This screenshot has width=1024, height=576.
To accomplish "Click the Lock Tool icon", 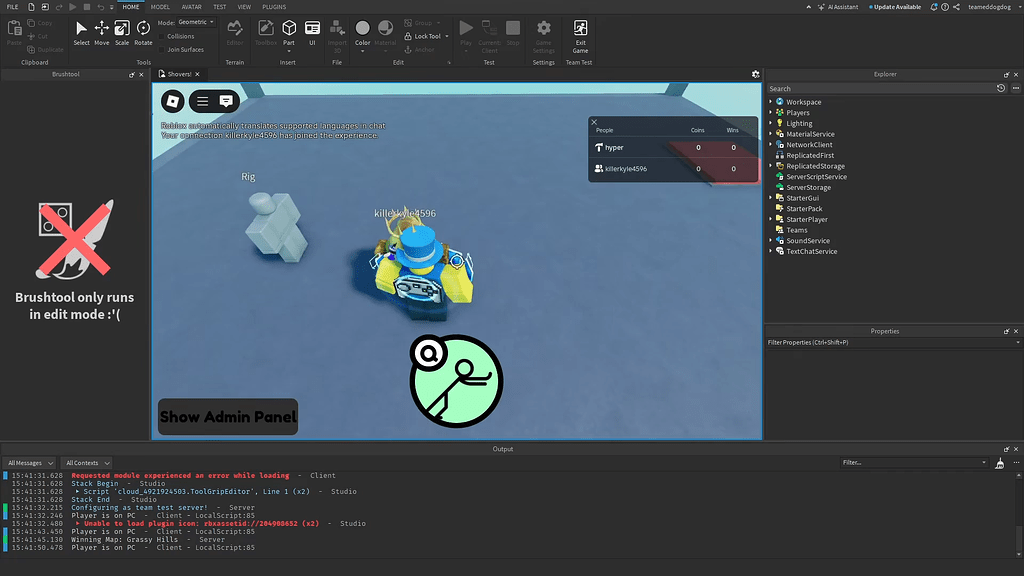I will coord(408,37).
